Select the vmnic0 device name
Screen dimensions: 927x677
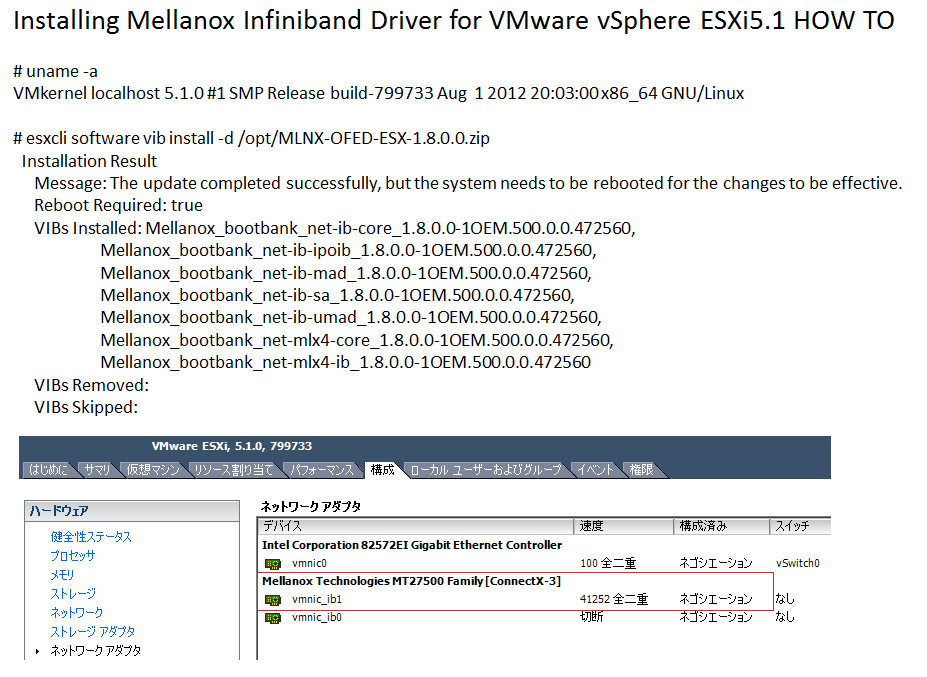[x=309, y=563]
